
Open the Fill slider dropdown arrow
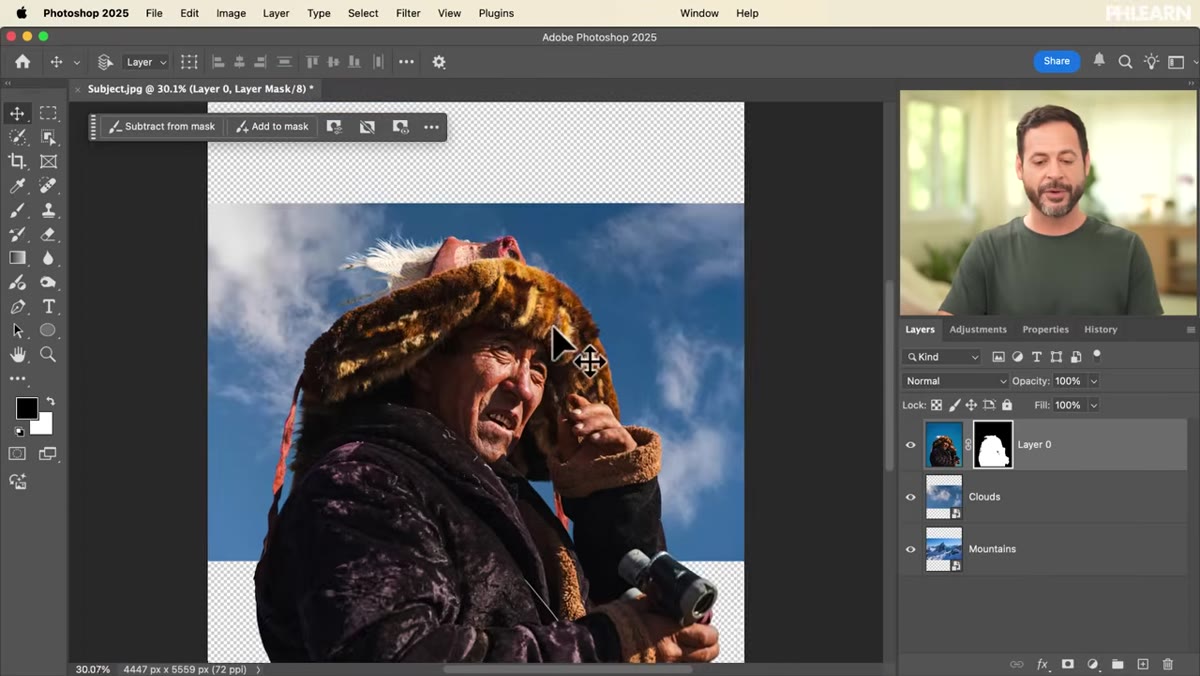click(x=1093, y=405)
